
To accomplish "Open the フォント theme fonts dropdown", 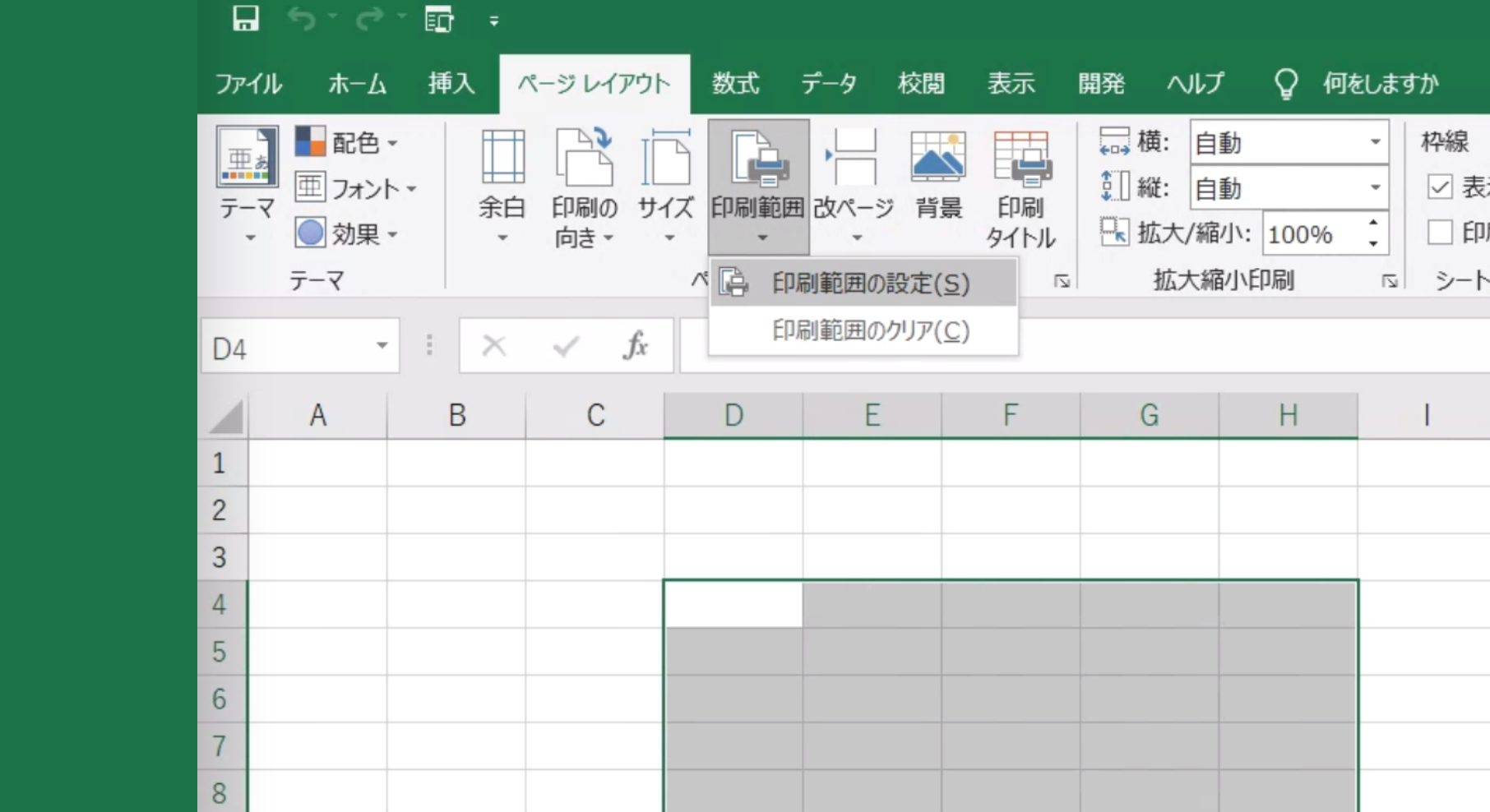I will 357,188.
